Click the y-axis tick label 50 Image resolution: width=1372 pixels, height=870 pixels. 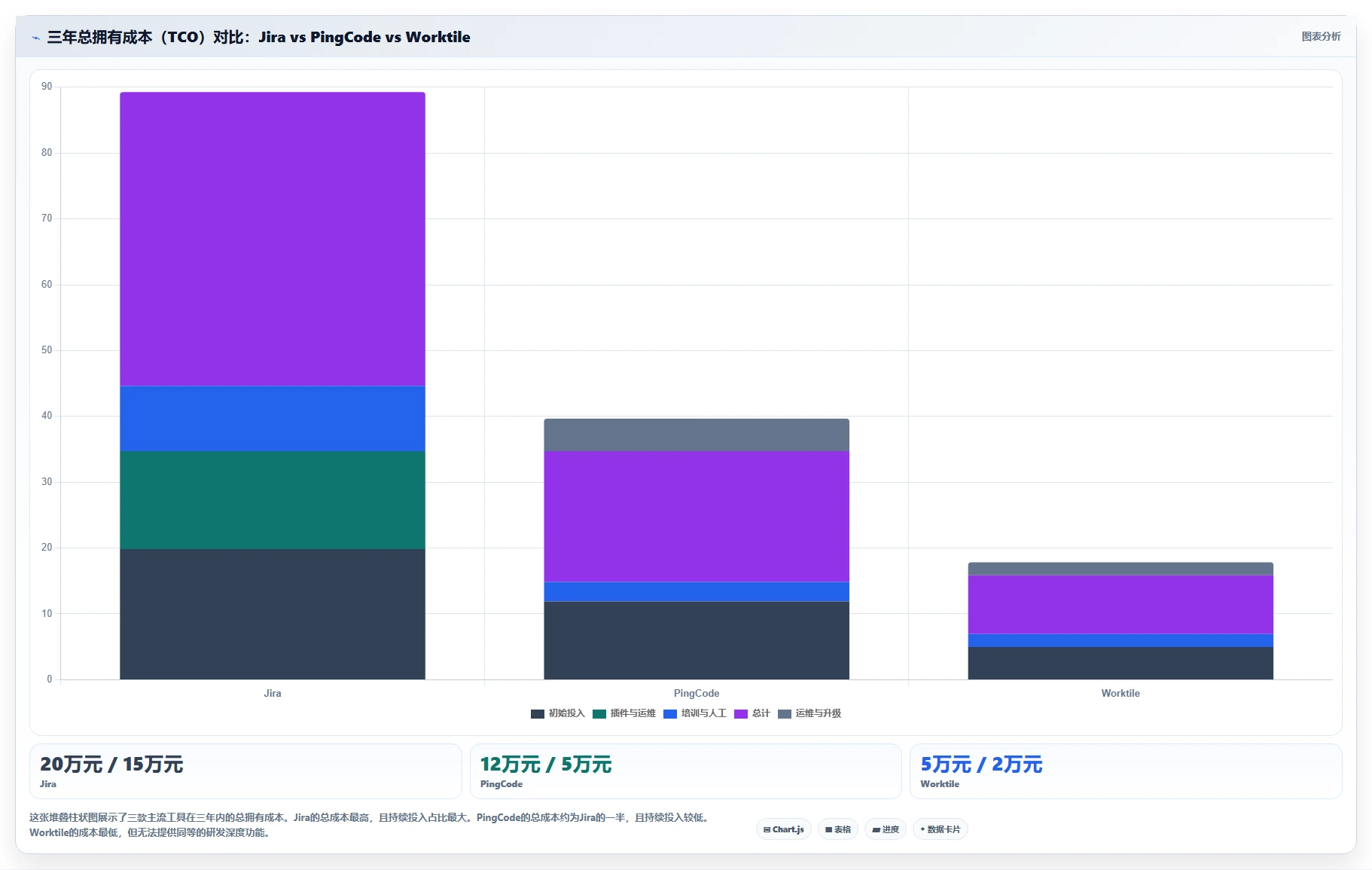coord(47,350)
